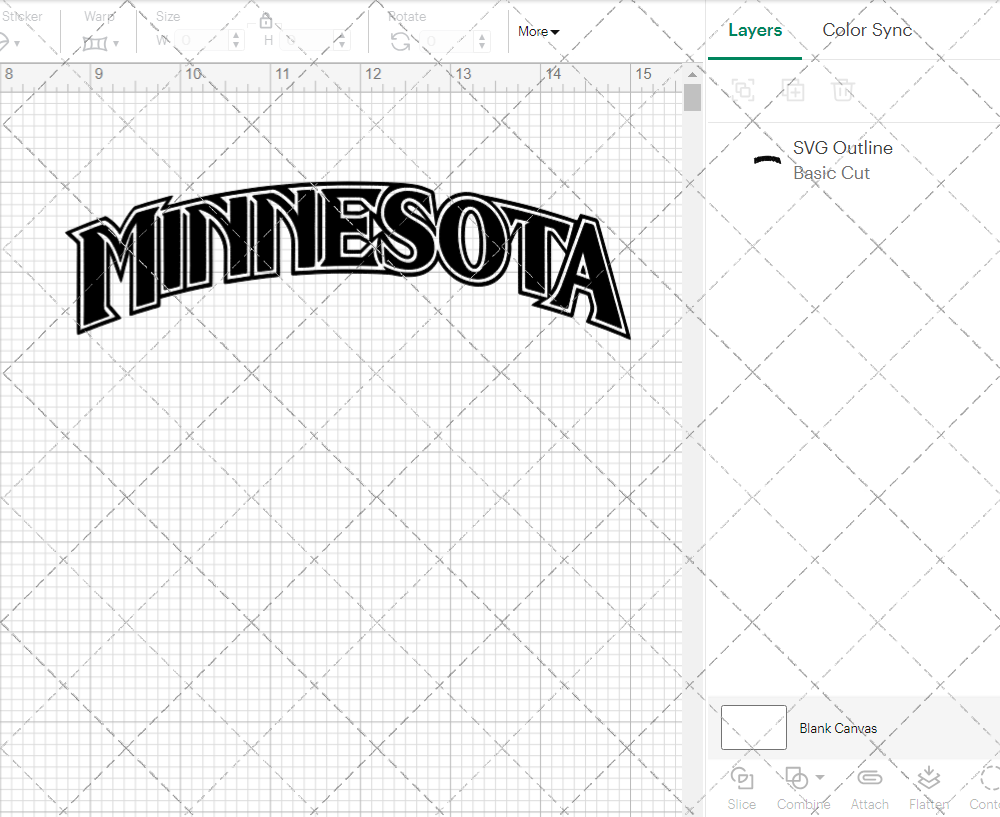1000x817 pixels.
Task: Click the vertical canvas scrollbar
Action: (x=691, y=97)
